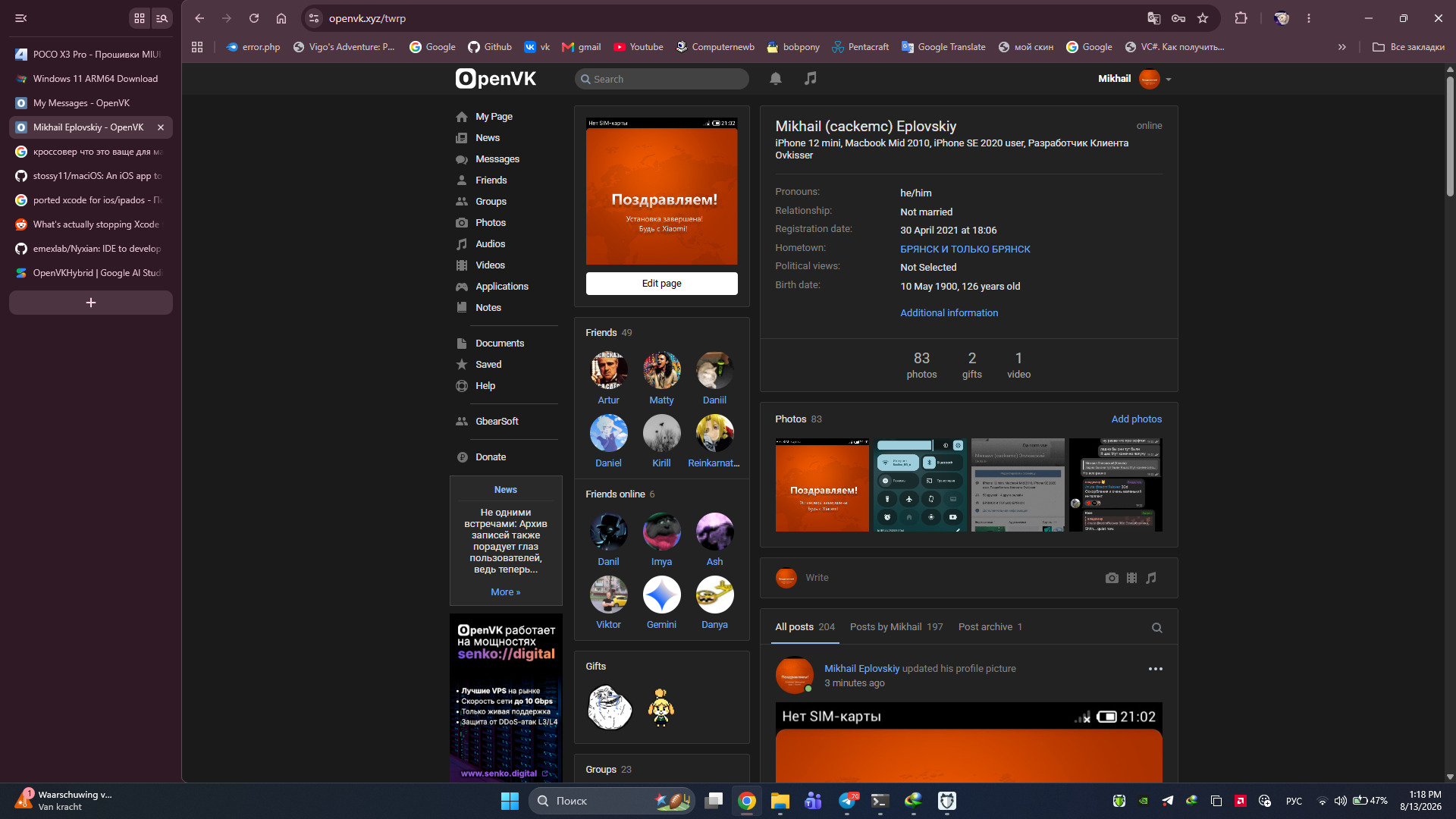Switch to Posts by Mikhail tab
Viewport: 1456px width, 819px height.
coord(896,627)
